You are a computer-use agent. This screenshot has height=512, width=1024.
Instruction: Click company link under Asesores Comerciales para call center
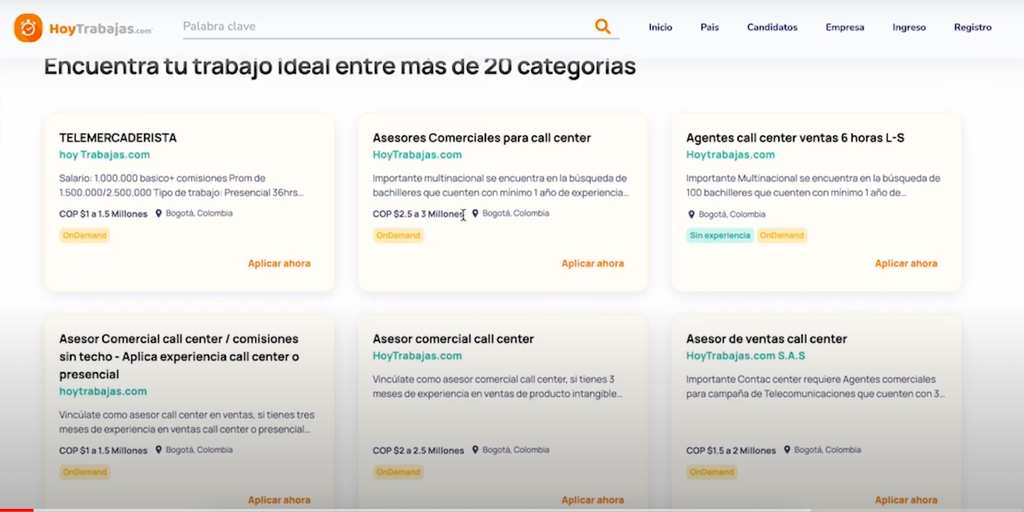pyautogui.click(x=417, y=155)
